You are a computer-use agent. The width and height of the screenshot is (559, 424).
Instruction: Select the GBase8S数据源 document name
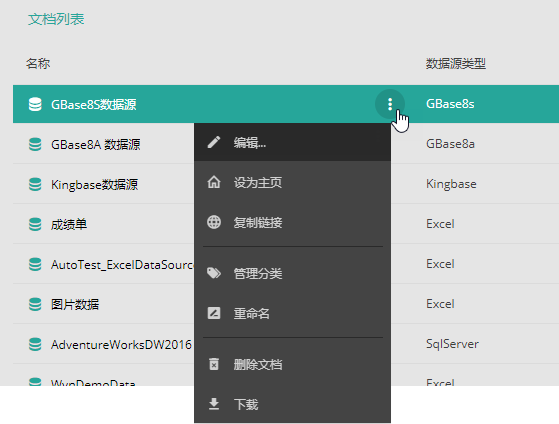click(93, 104)
